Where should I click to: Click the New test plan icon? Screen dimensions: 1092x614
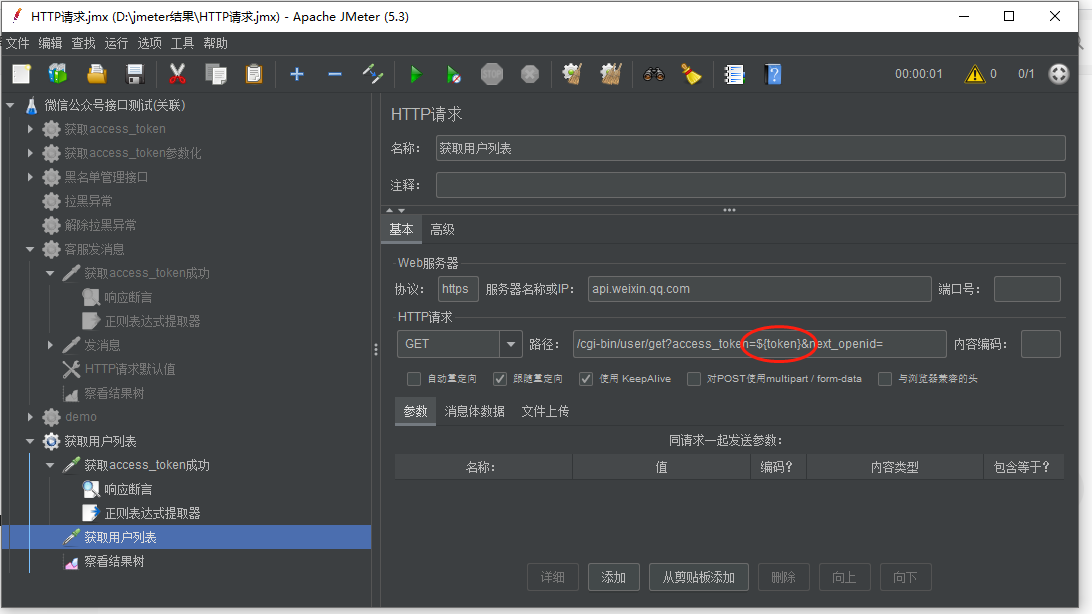point(22,74)
